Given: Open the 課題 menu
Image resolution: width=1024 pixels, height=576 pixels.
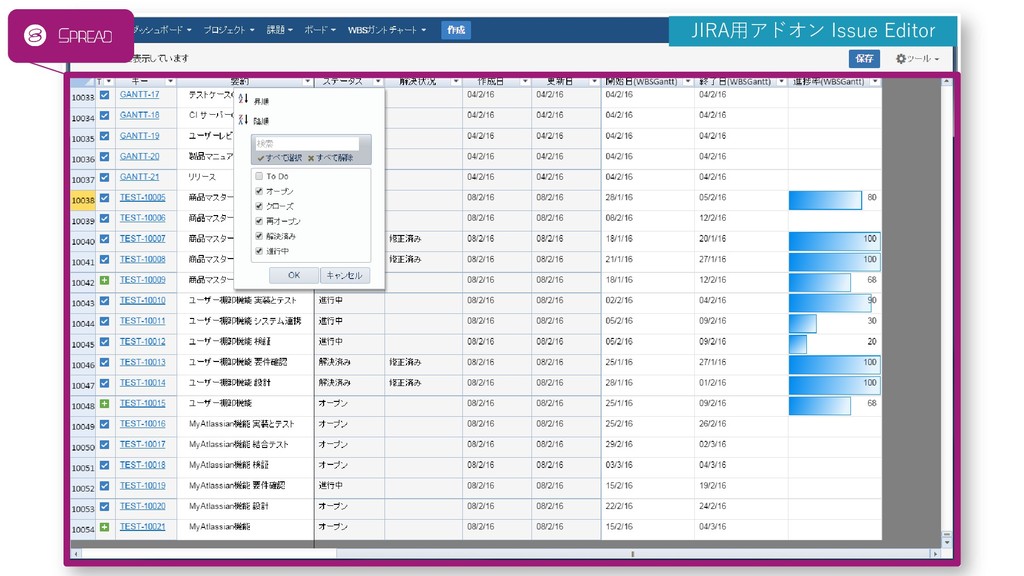Looking at the screenshot, I should 280,30.
